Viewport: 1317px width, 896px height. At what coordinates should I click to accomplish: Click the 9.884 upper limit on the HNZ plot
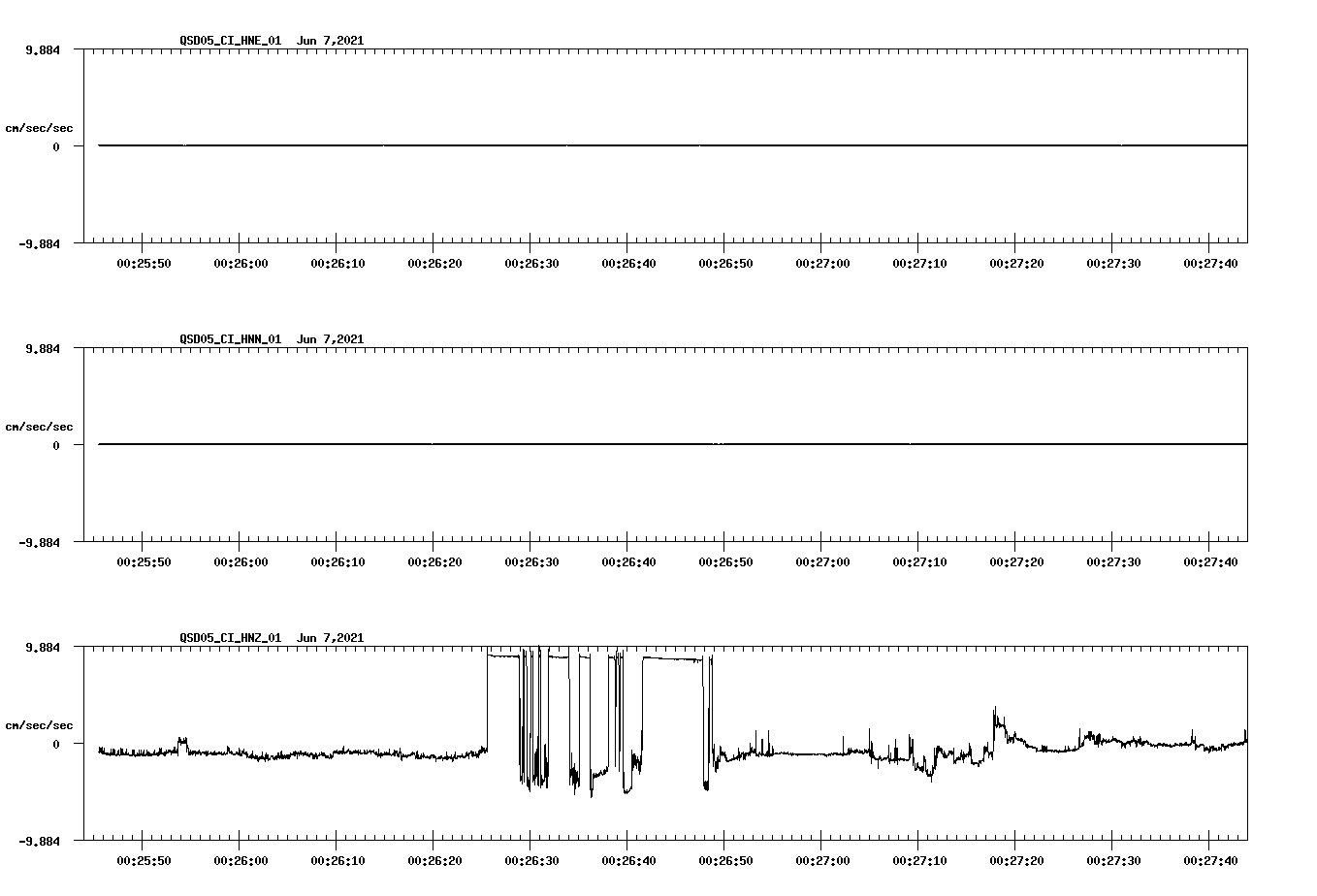tap(42, 647)
